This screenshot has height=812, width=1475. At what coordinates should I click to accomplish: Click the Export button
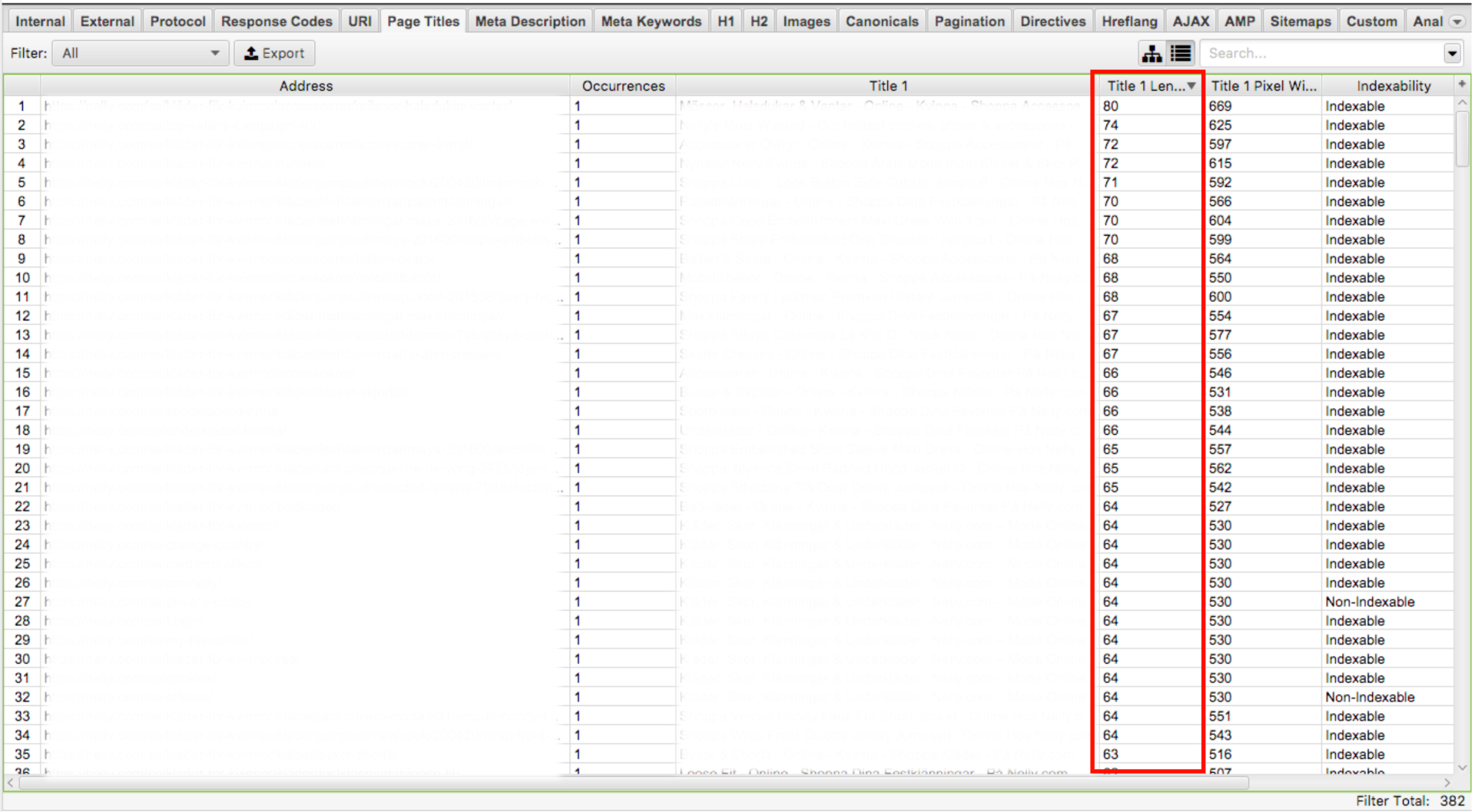pos(274,54)
